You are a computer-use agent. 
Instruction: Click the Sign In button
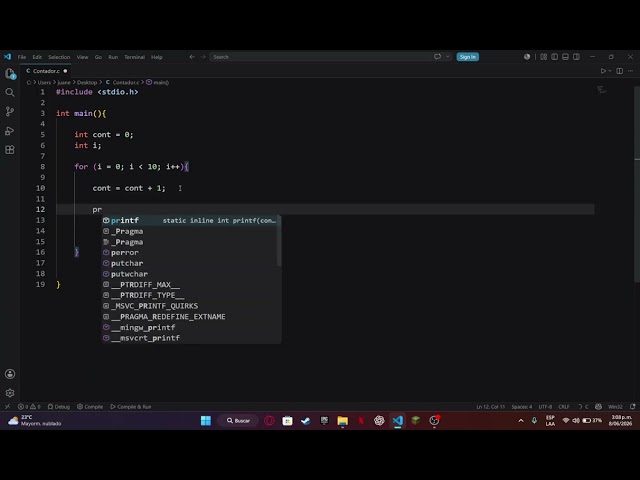[467, 57]
